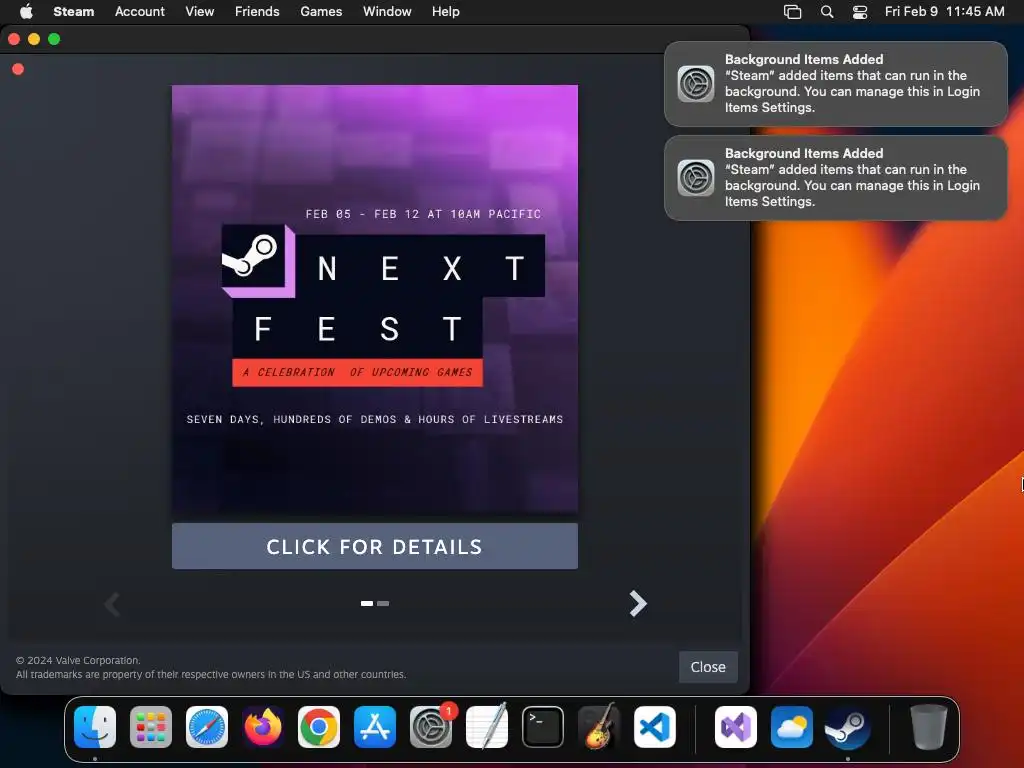
Task: Click System Settings icon in second notification
Action: [x=696, y=178]
